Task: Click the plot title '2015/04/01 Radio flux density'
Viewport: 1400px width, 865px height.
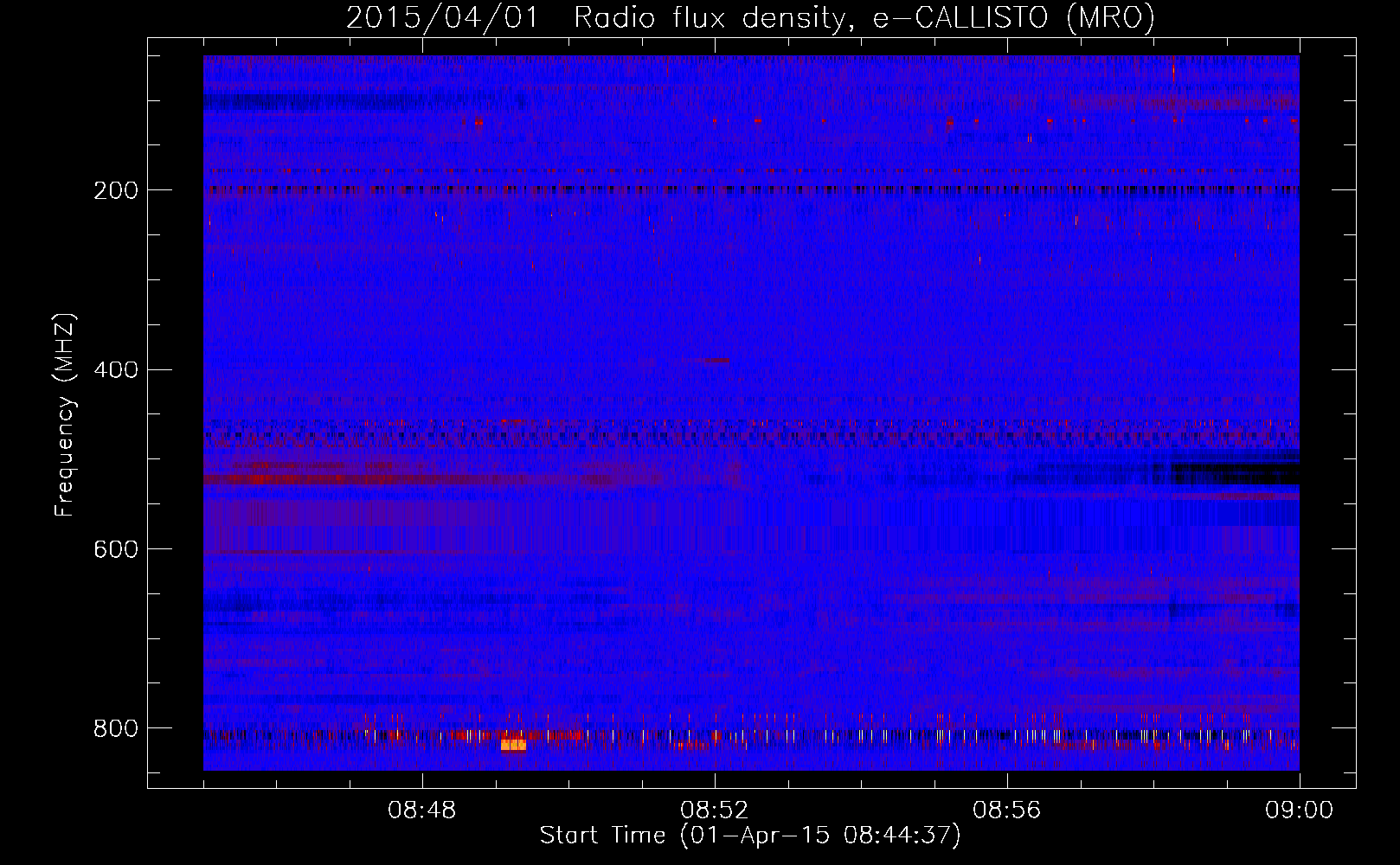Action: (594, 17)
